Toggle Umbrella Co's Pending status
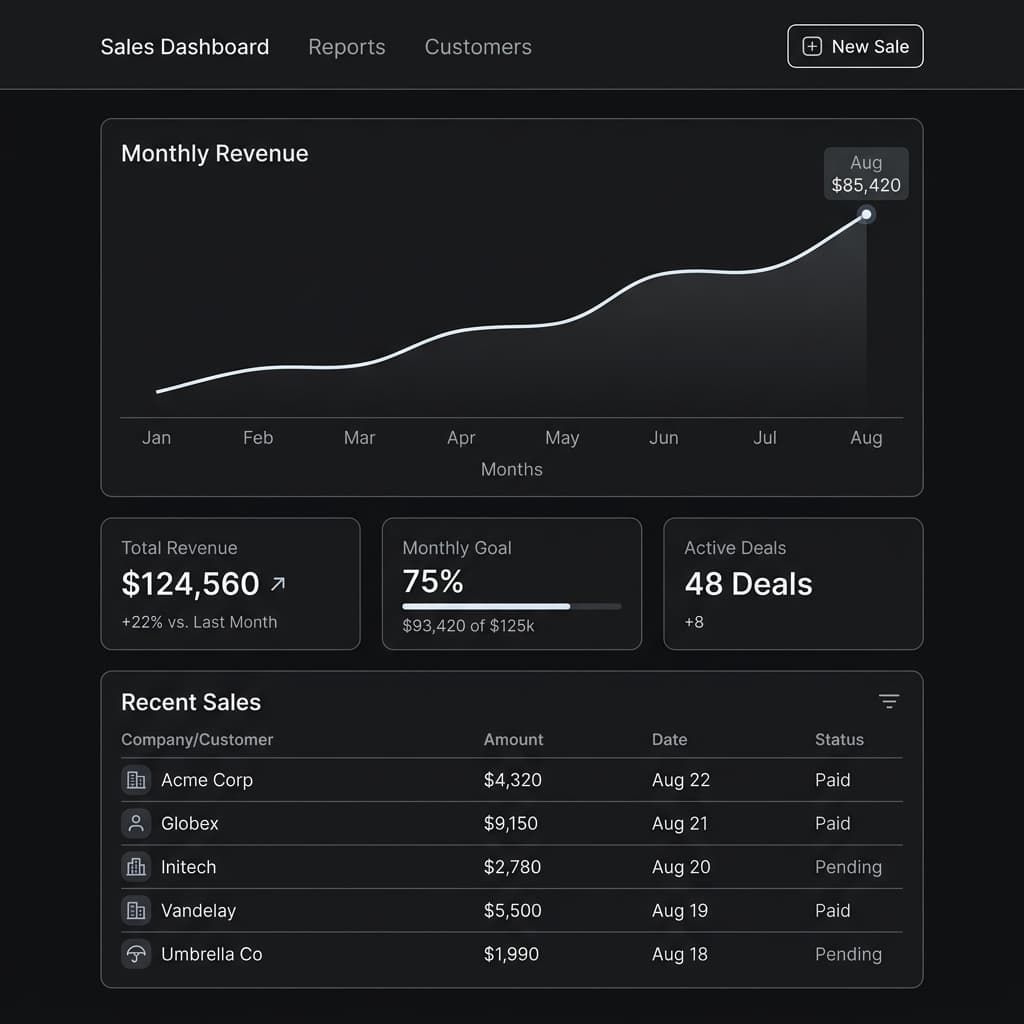 click(x=848, y=955)
